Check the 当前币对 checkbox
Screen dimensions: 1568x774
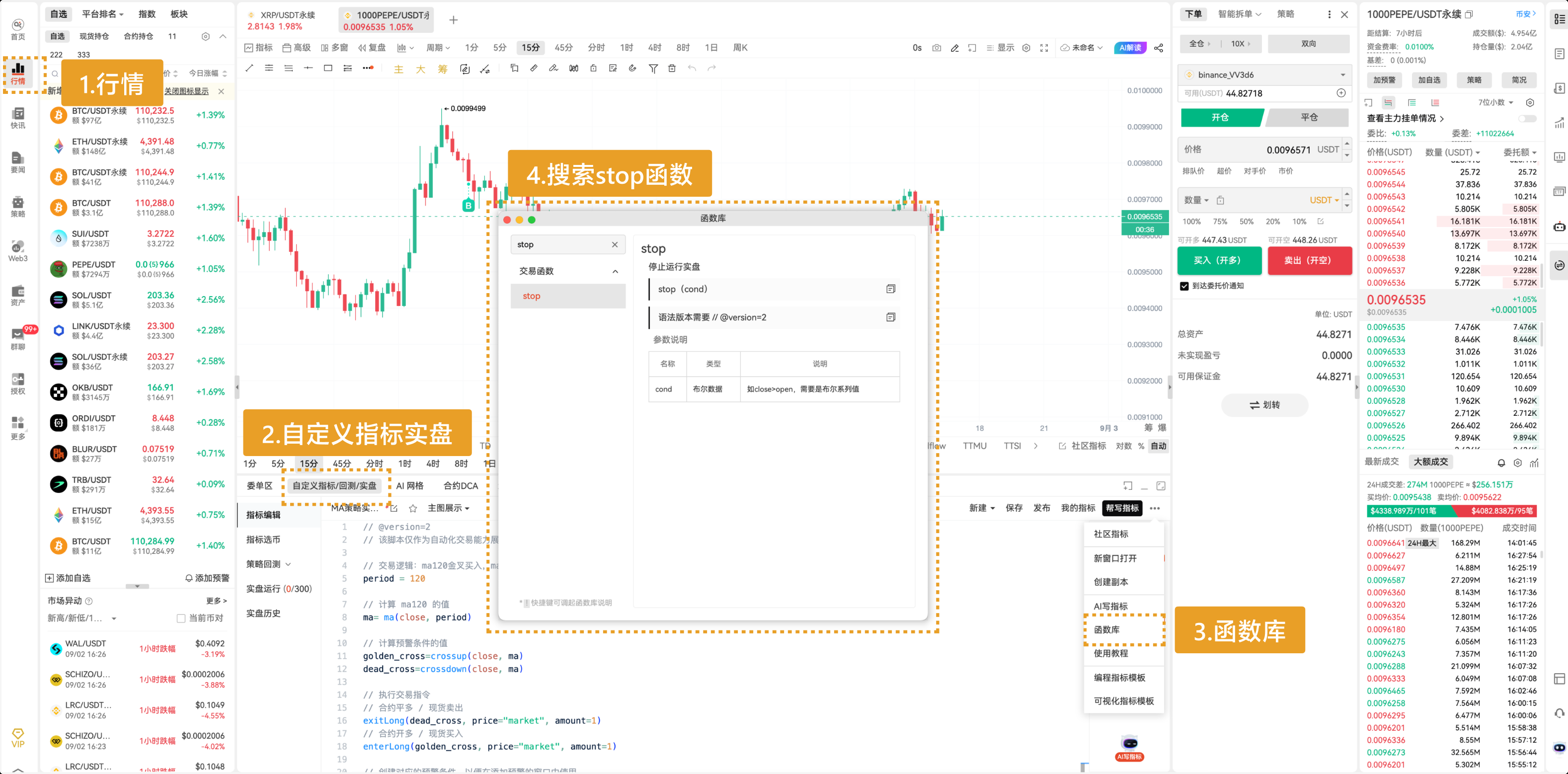click(x=181, y=618)
